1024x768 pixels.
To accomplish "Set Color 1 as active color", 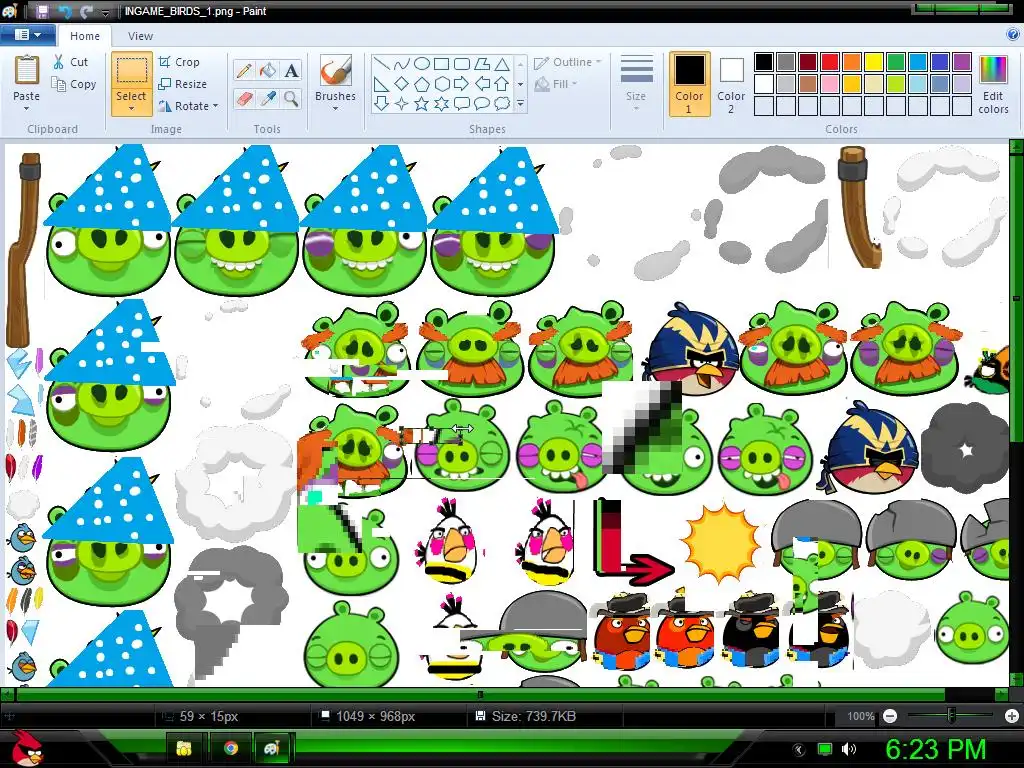I will click(x=690, y=84).
